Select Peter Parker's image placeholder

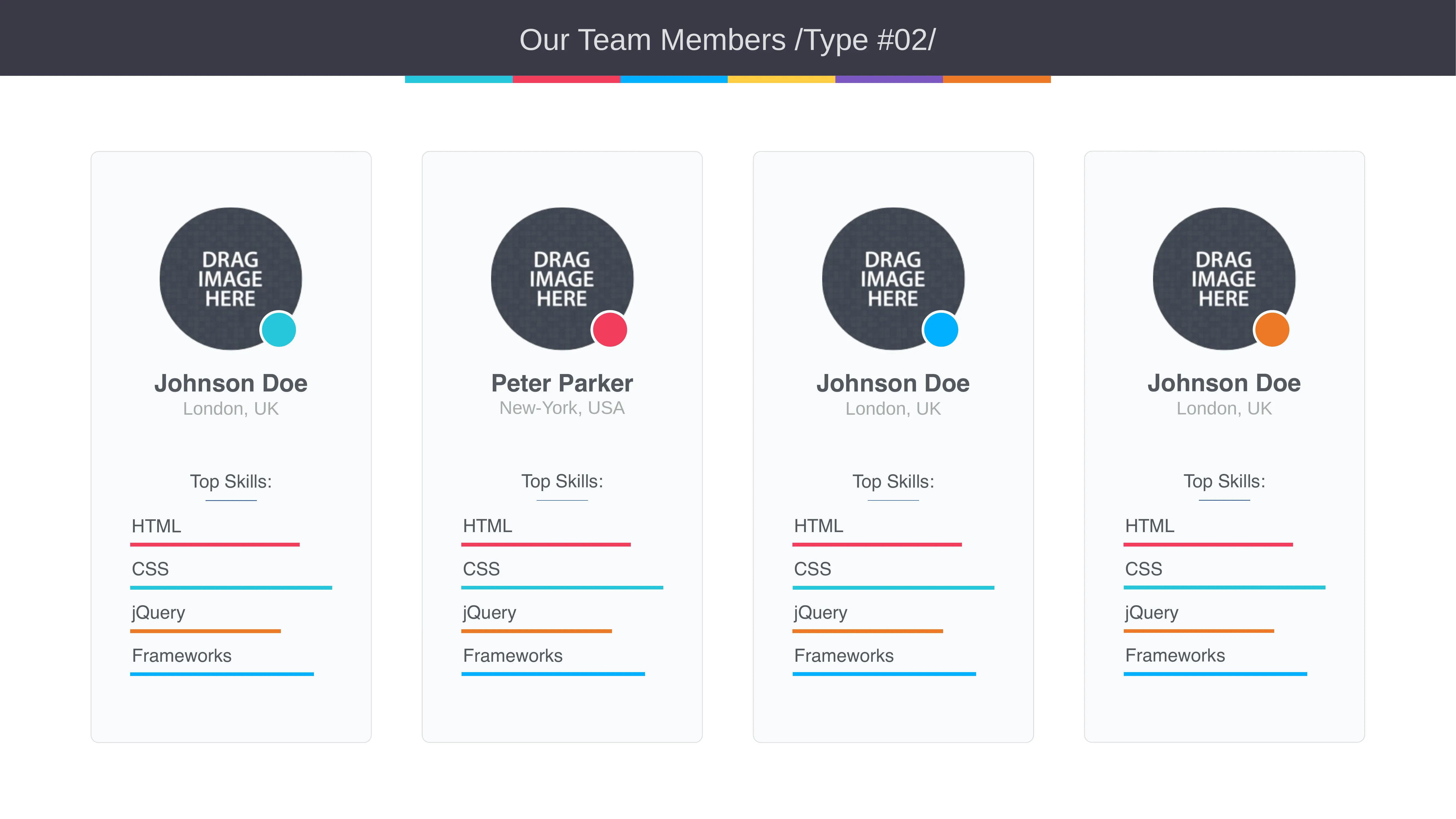click(x=562, y=279)
